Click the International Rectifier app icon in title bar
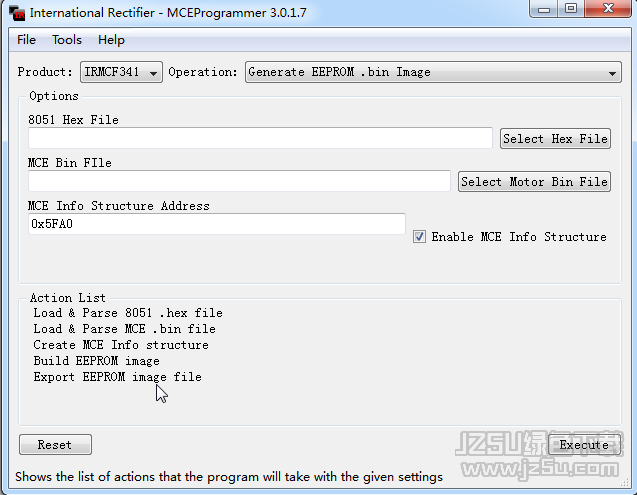 point(17,13)
